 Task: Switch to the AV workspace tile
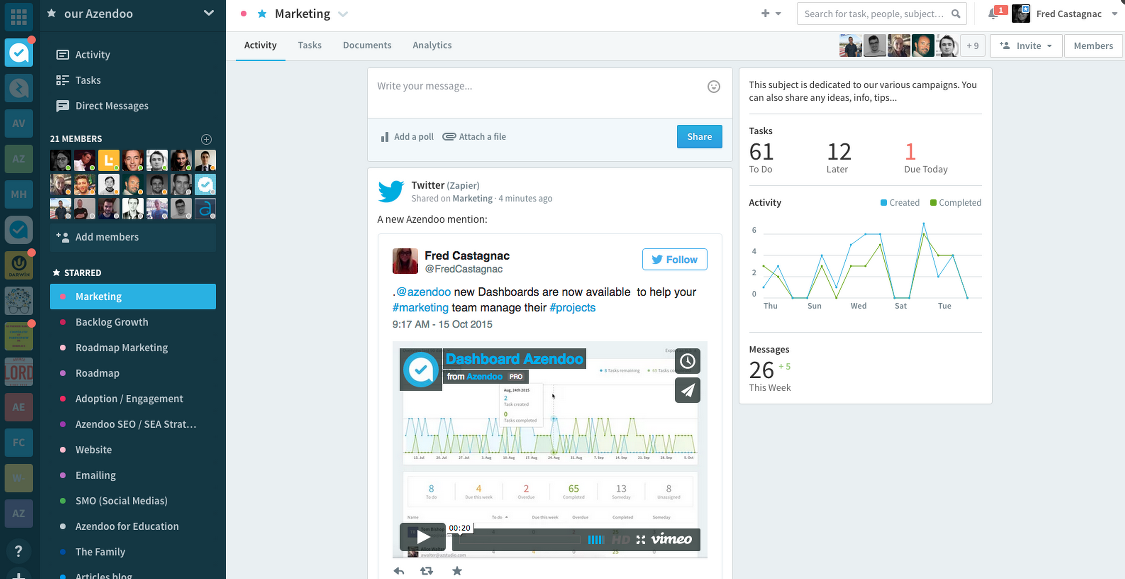(x=19, y=123)
